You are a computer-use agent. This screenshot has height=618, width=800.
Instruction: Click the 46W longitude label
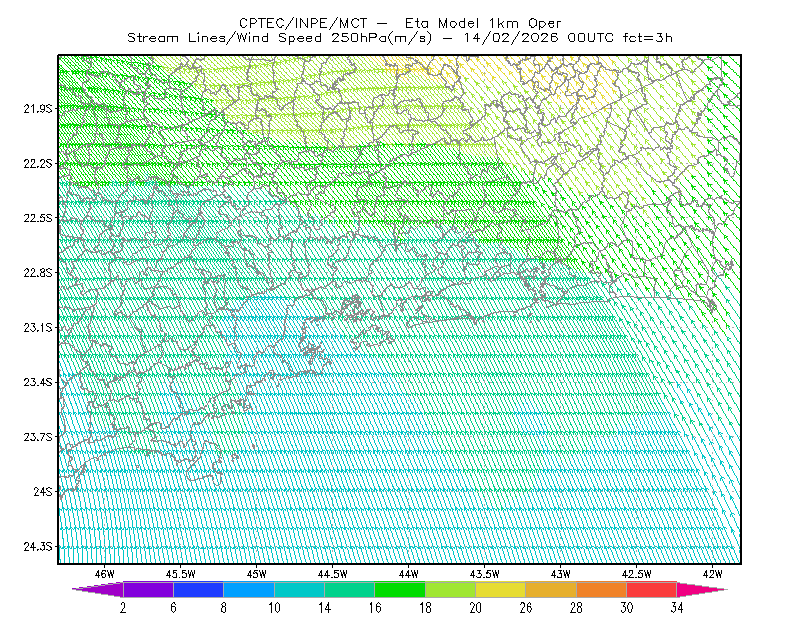(x=105, y=574)
